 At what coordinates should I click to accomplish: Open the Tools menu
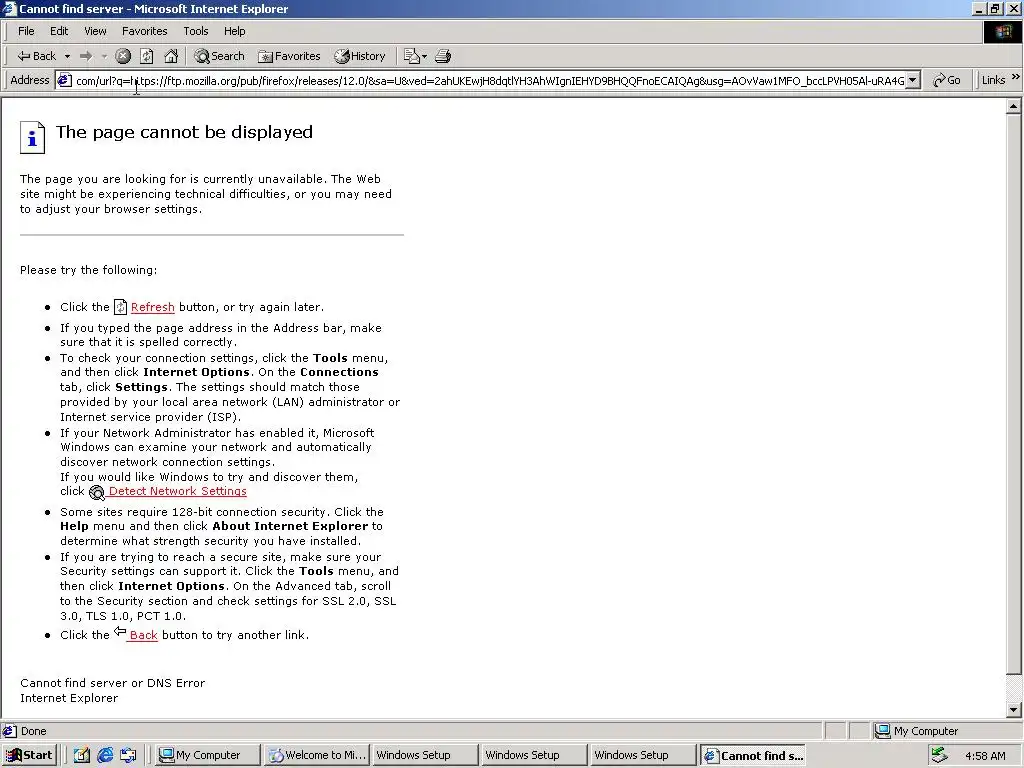196,31
